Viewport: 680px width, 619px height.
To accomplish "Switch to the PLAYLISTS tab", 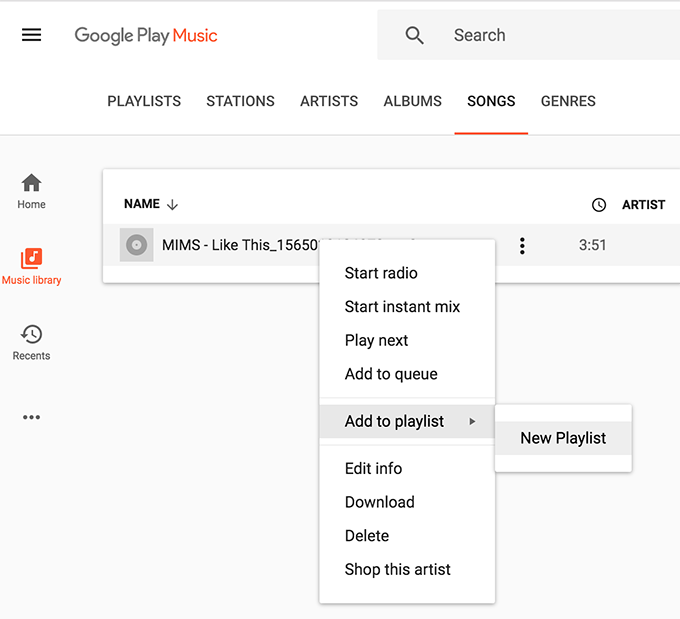I will [144, 101].
